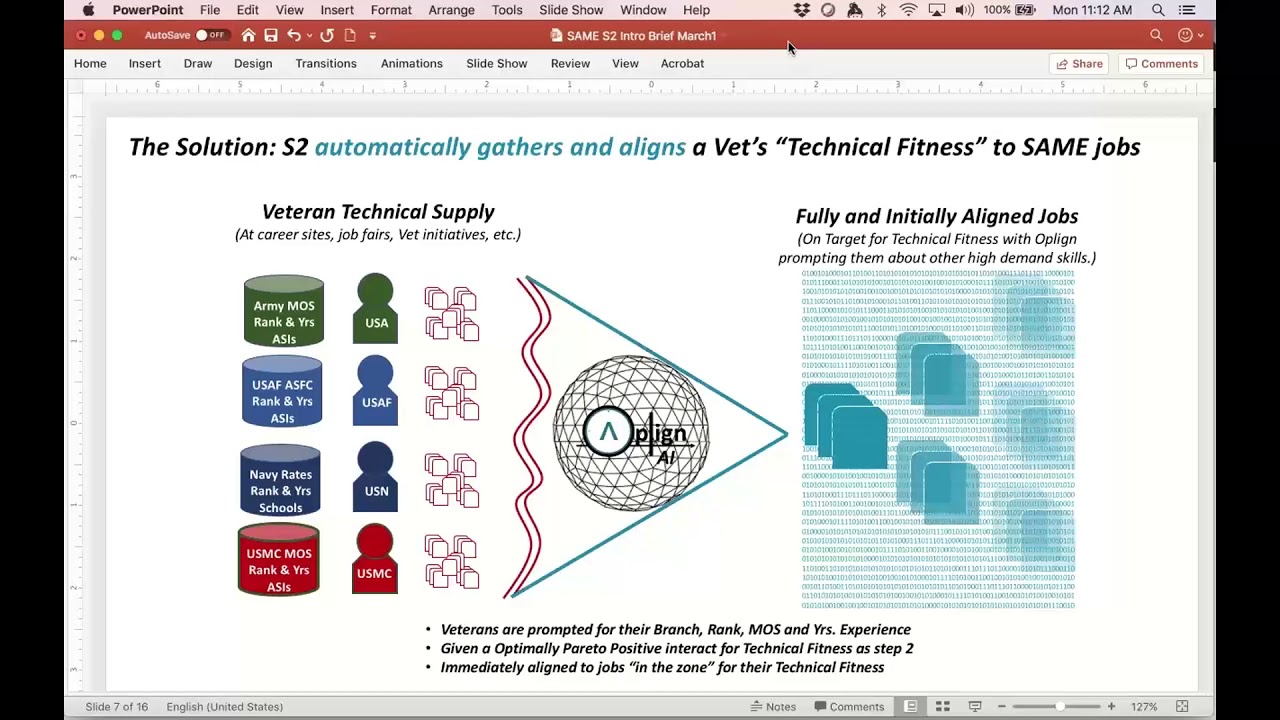Viewport: 1280px width, 720px height.
Task: Start the slide show from the status bar
Action: coord(975,707)
